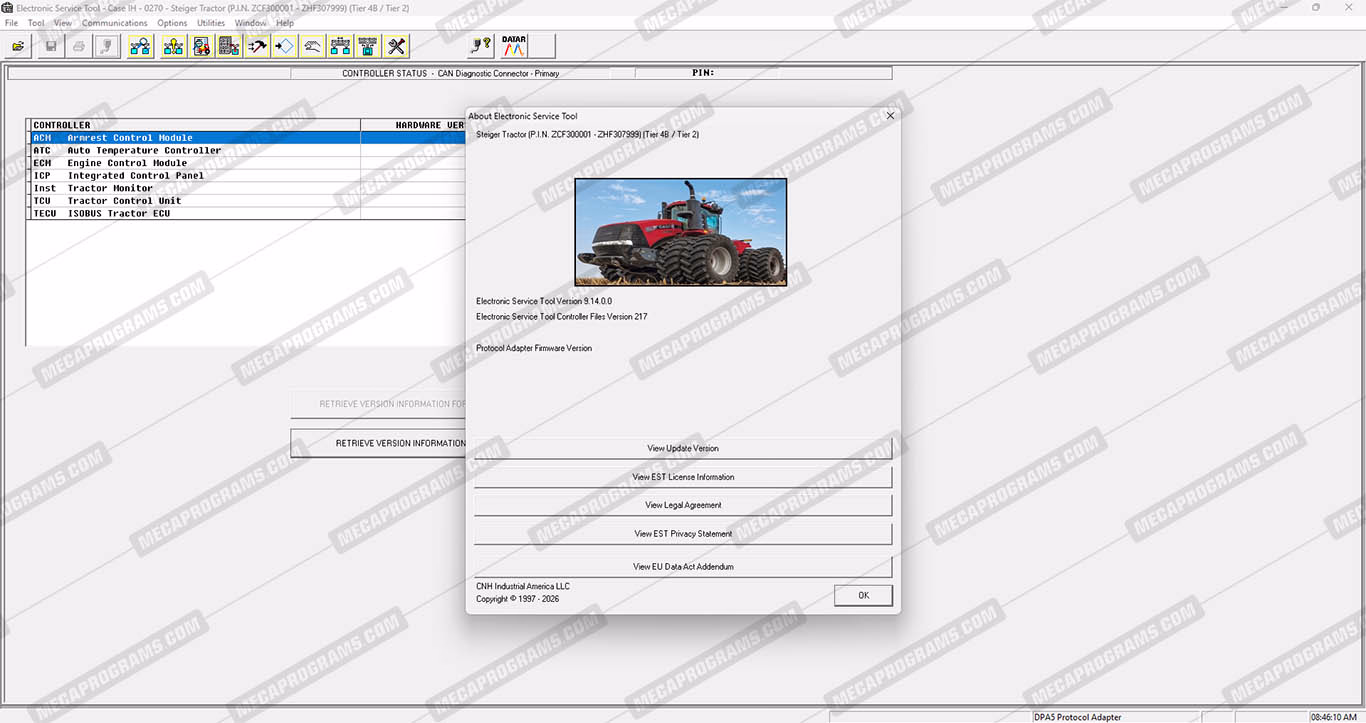Open the Tool menu
Image resolution: width=1366 pixels, height=723 pixels.
[36, 23]
